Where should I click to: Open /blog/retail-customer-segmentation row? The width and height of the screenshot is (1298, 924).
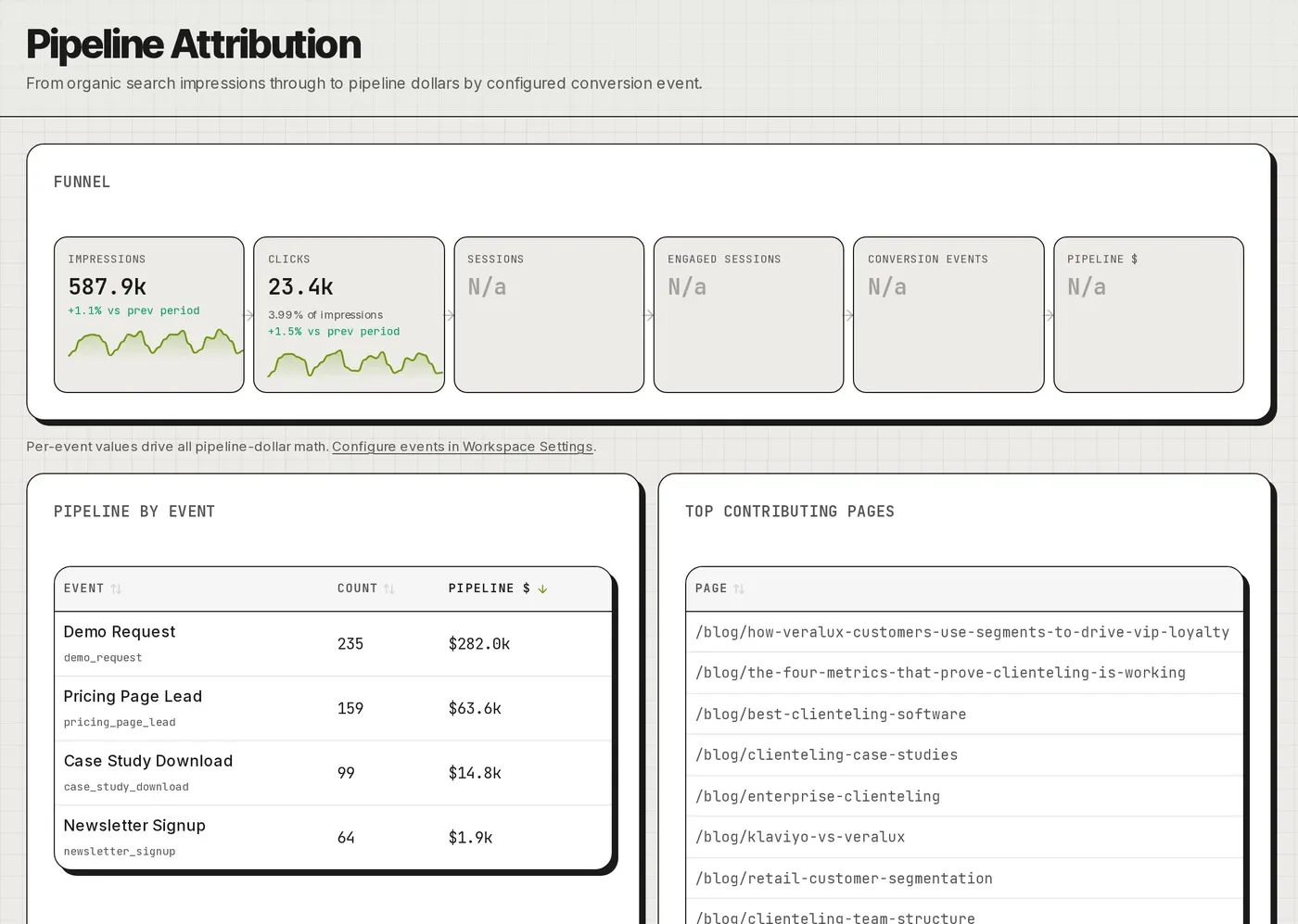point(964,879)
